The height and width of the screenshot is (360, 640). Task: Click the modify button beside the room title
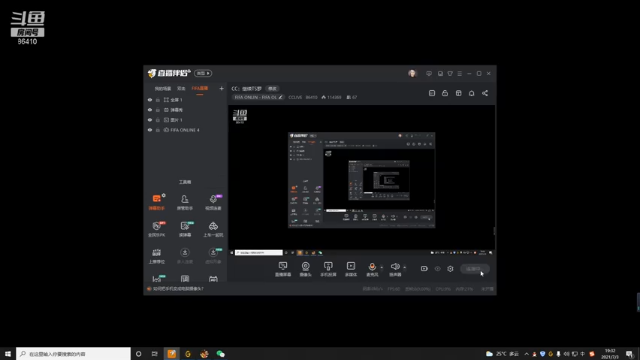(x=272, y=89)
